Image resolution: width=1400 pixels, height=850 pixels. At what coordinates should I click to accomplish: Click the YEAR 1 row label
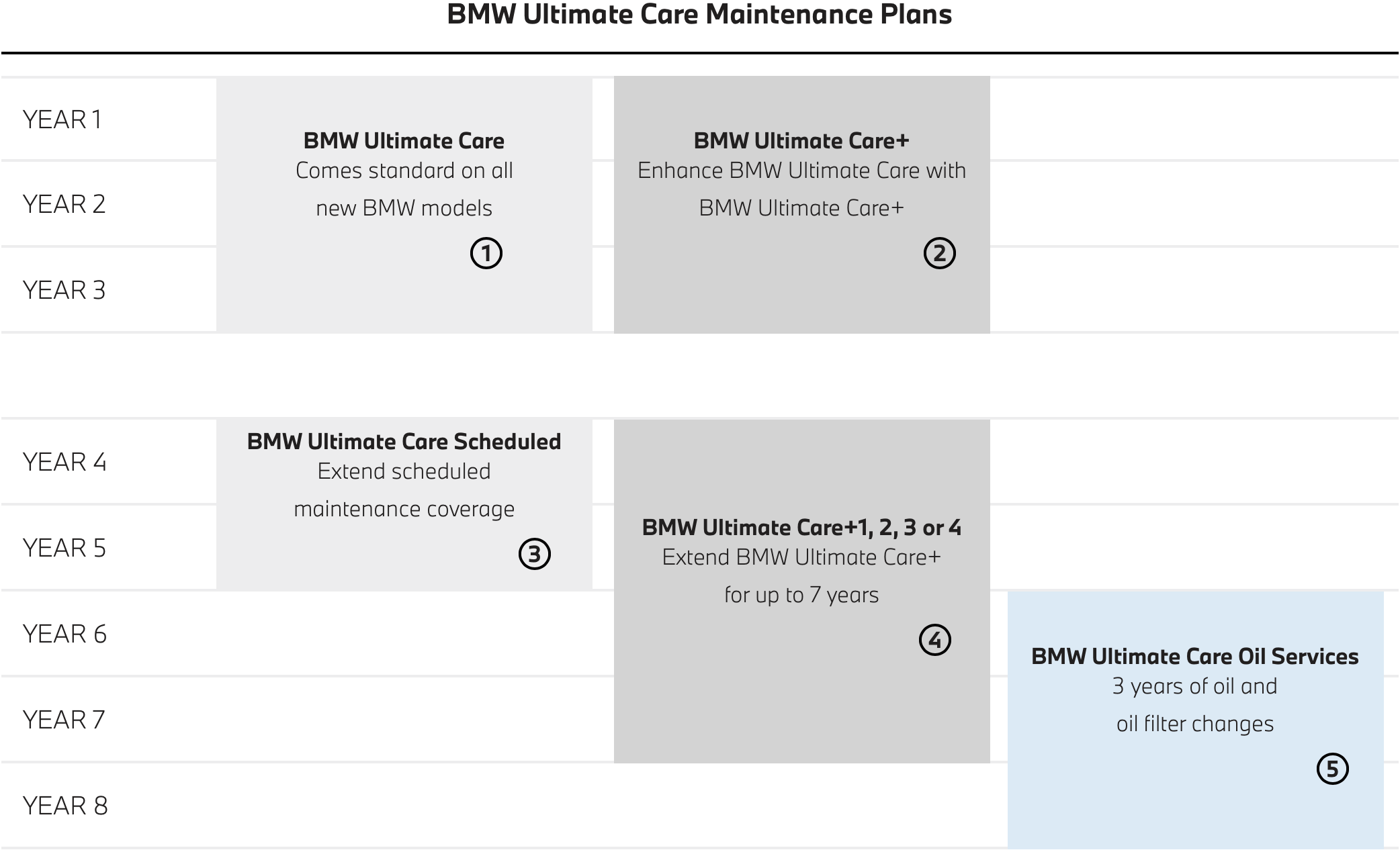click(62, 120)
